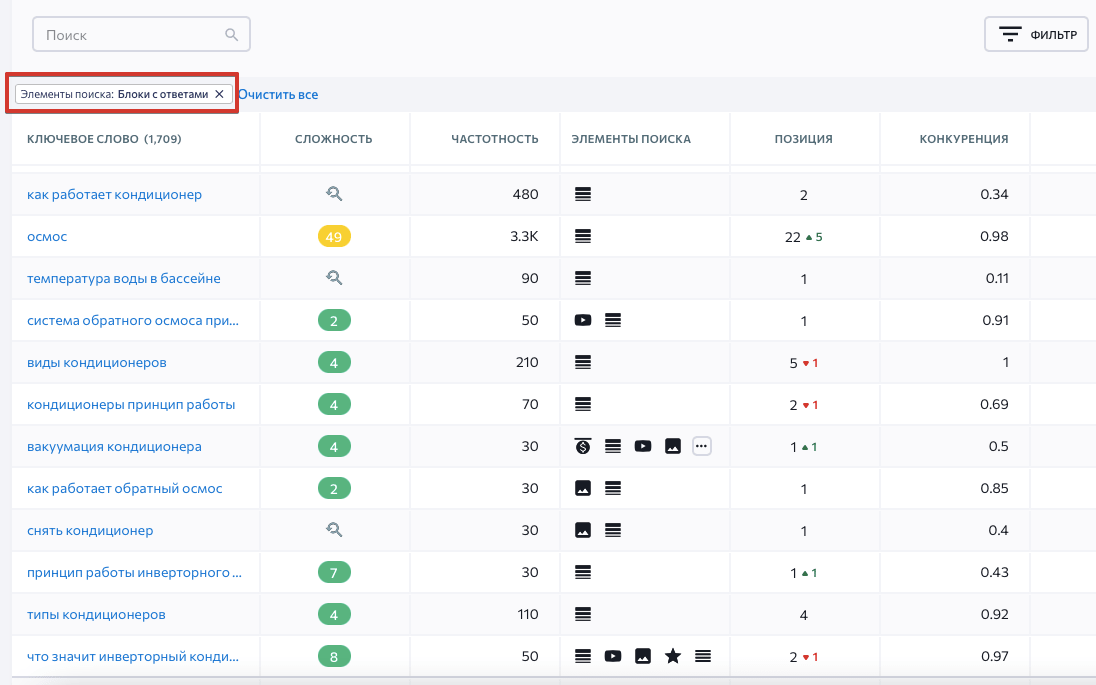The image size is (1096, 685).
Task: Click Очистить все link
Action: 278,94
